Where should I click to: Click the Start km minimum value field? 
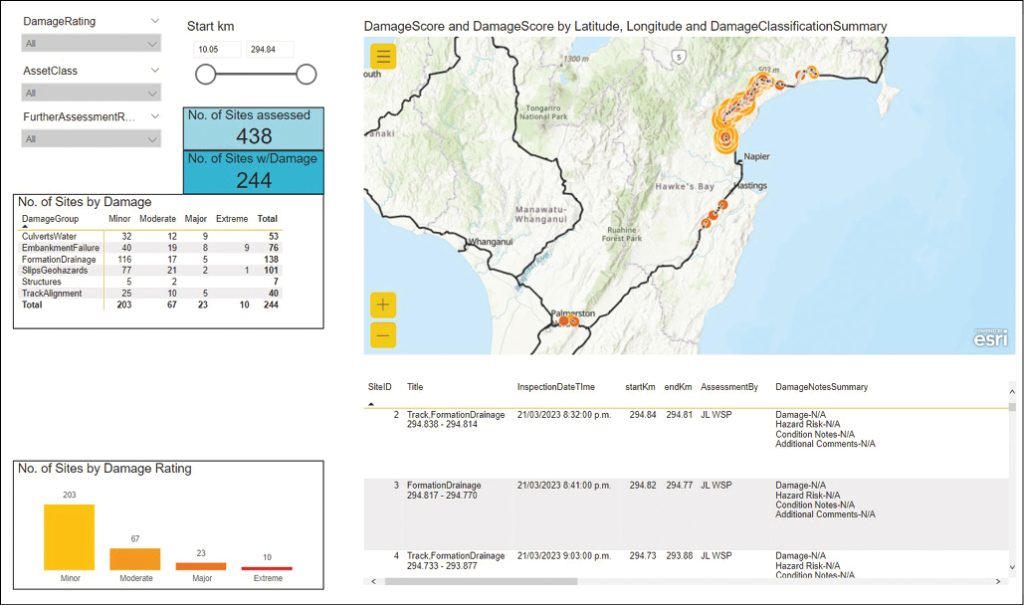pos(218,48)
